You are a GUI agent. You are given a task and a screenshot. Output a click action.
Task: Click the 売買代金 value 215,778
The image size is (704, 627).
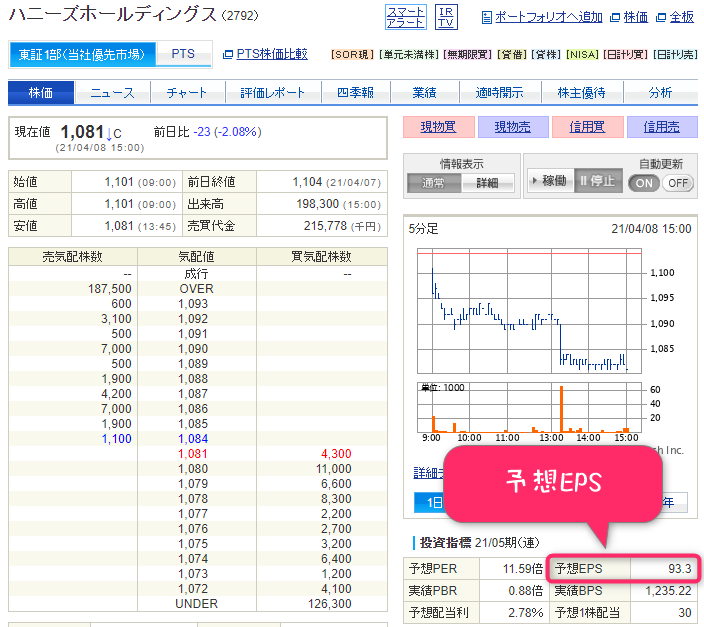[x=325, y=226]
